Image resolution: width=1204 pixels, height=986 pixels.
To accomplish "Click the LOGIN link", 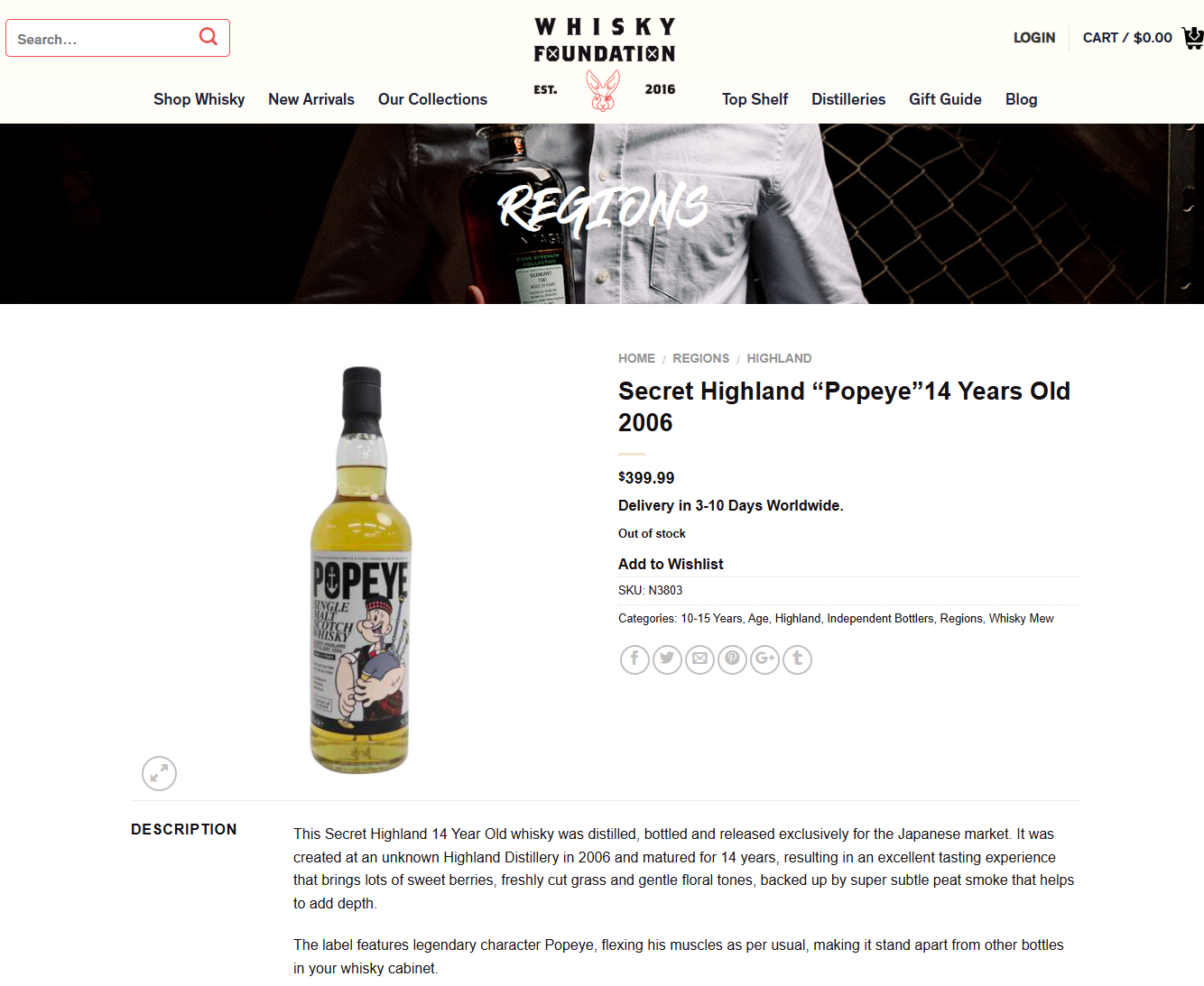I will [x=1034, y=38].
